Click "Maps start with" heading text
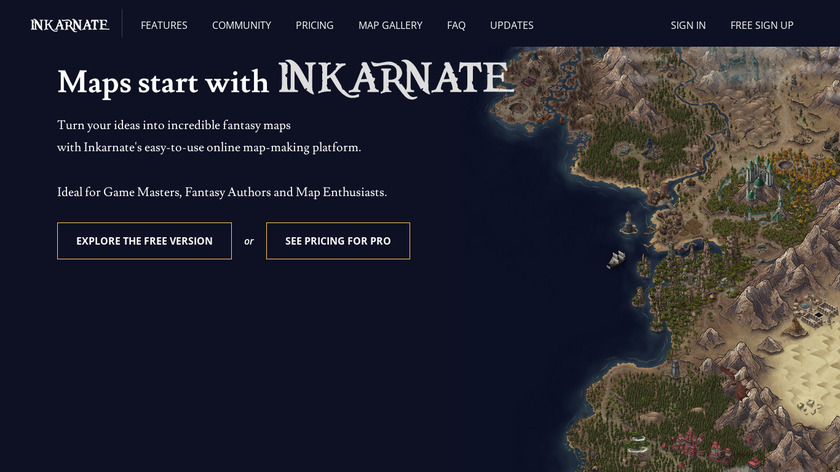The image size is (840, 472). [x=163, y=82]
